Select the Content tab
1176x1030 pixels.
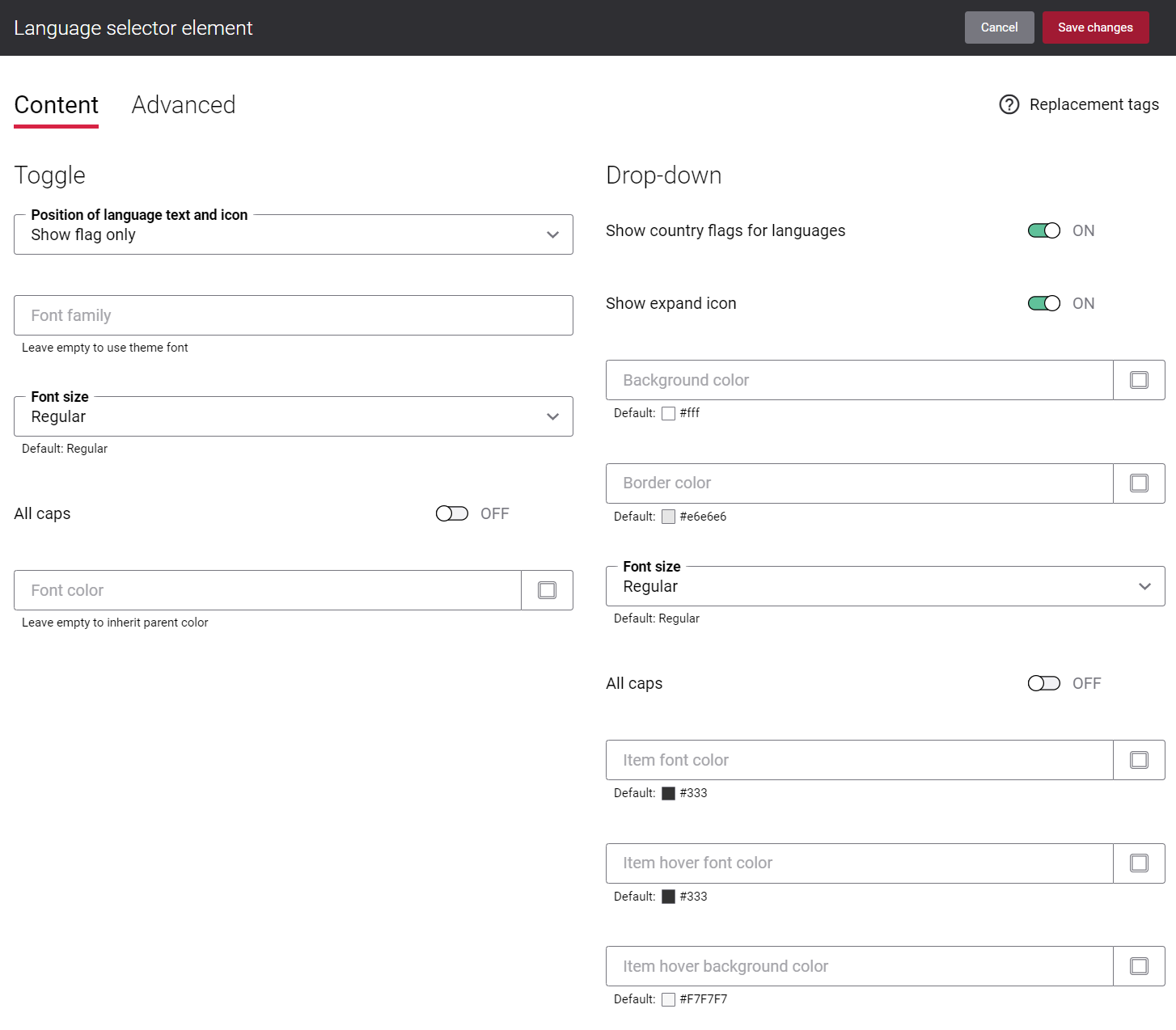click(x=56, y=104)
